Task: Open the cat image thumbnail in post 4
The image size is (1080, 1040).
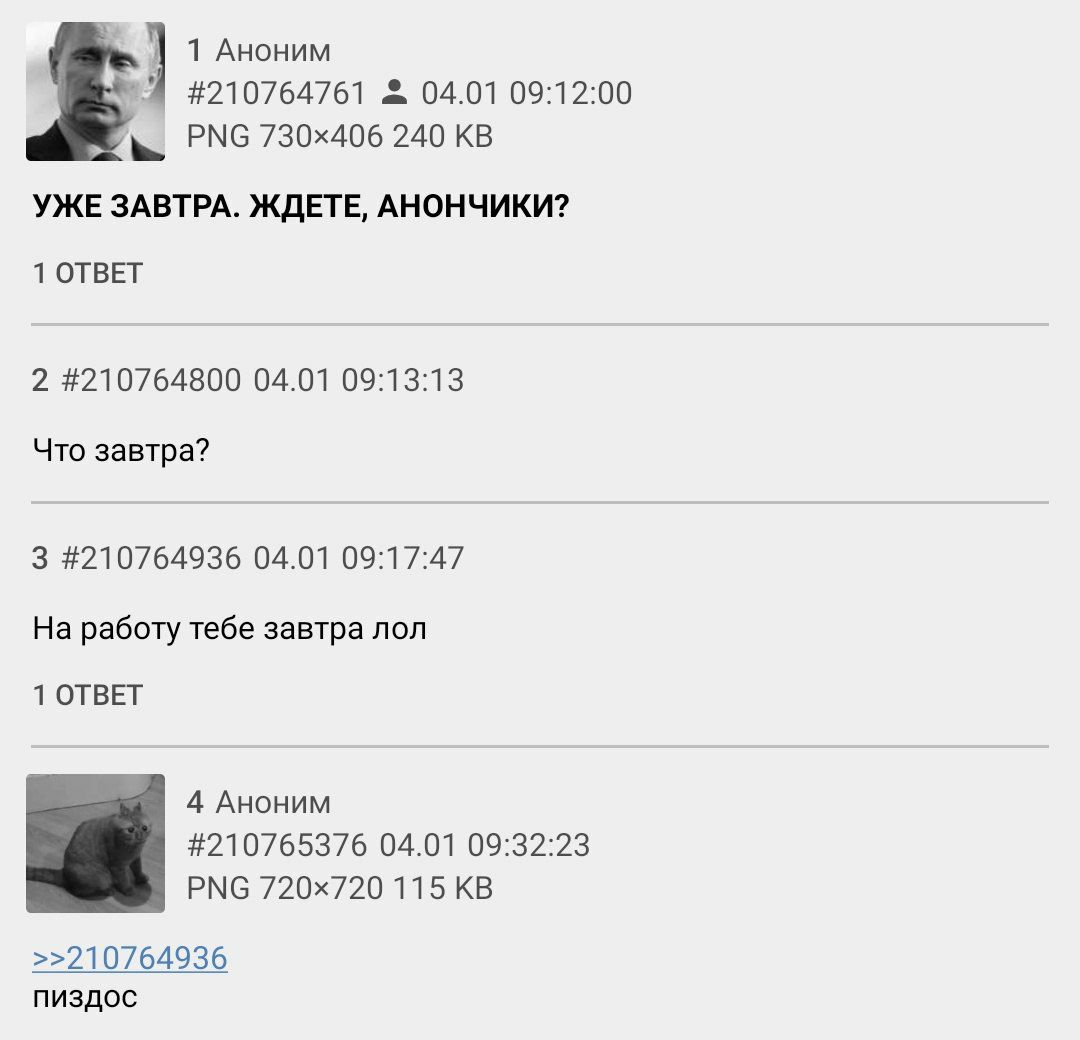Action: pyautogui.click(x=95, y=843)
